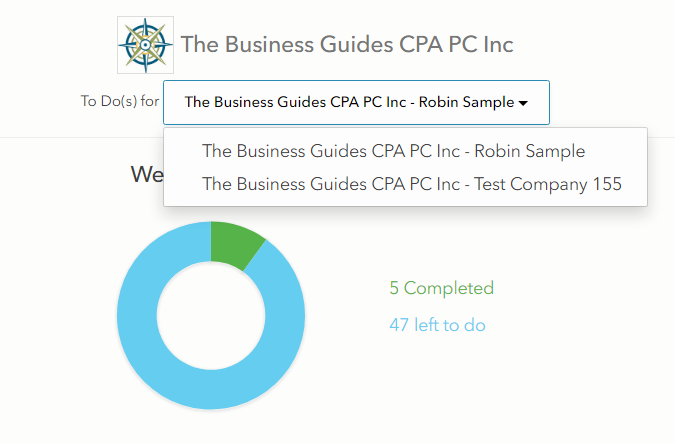
Task: Choose Test Company 155 from the list
Action: (x=412, y=184)
